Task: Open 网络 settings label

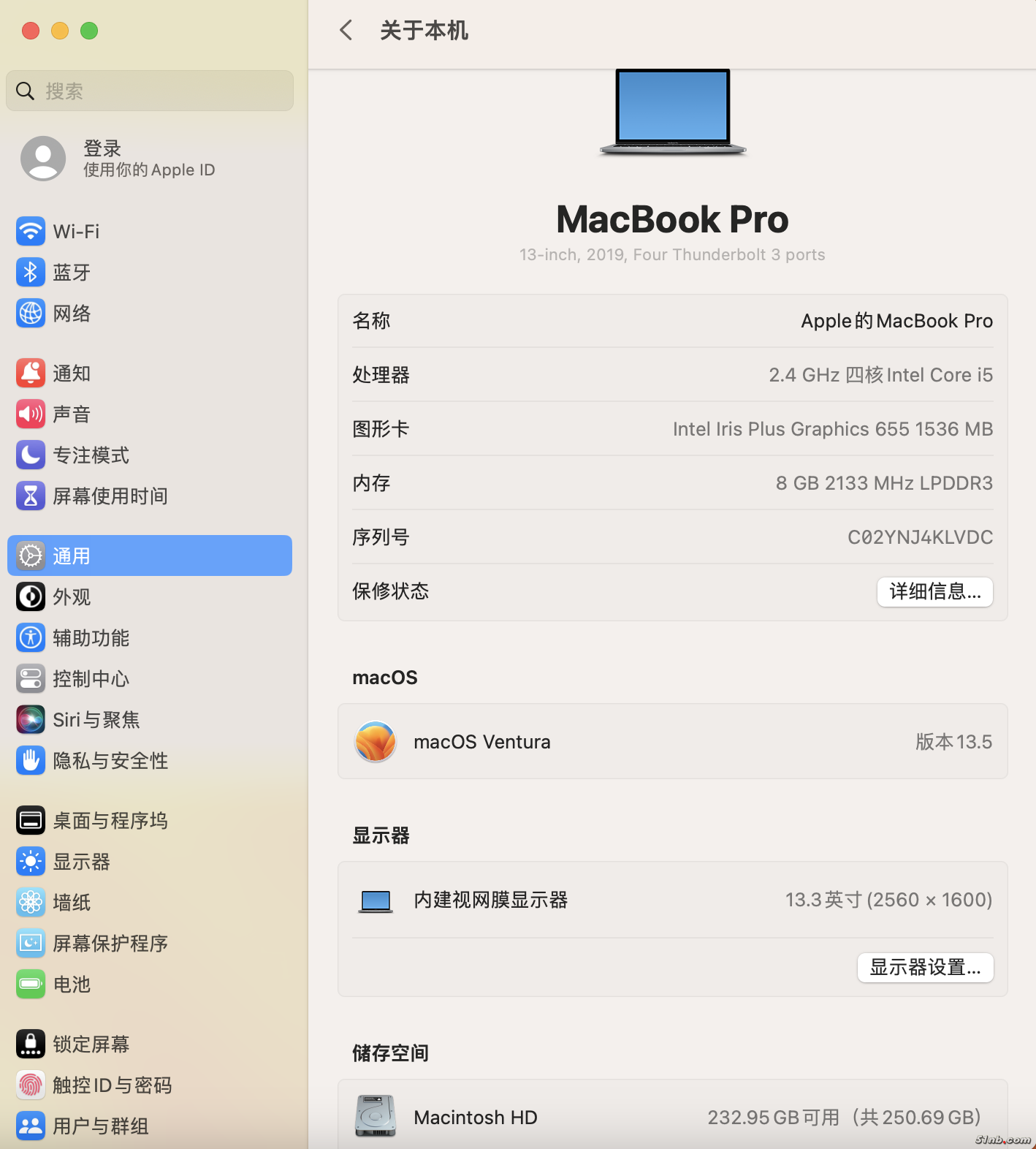Action: (x=72, y=314)
